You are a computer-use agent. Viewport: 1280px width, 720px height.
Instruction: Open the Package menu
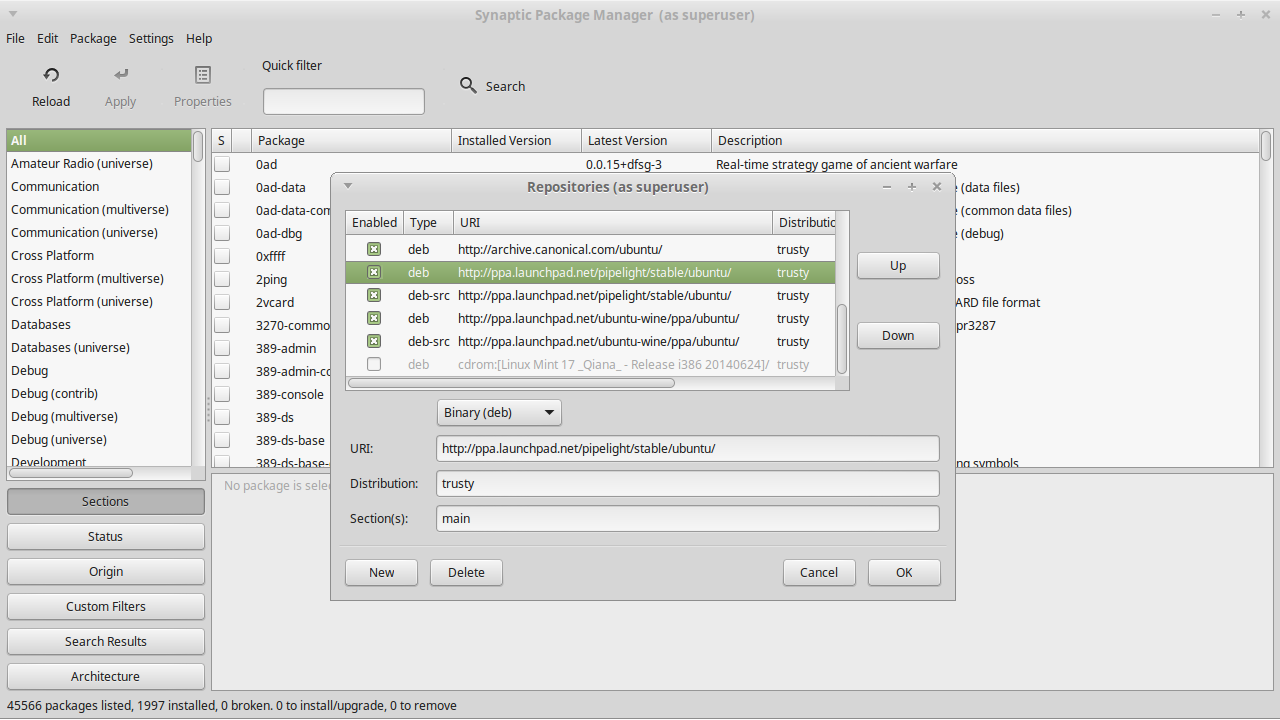tap(93, 38)
